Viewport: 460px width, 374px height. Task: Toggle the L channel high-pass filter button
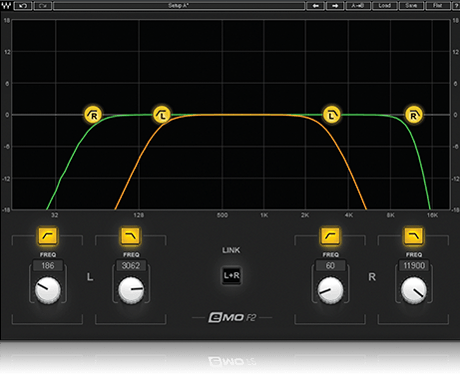click(x=48, y=236)
